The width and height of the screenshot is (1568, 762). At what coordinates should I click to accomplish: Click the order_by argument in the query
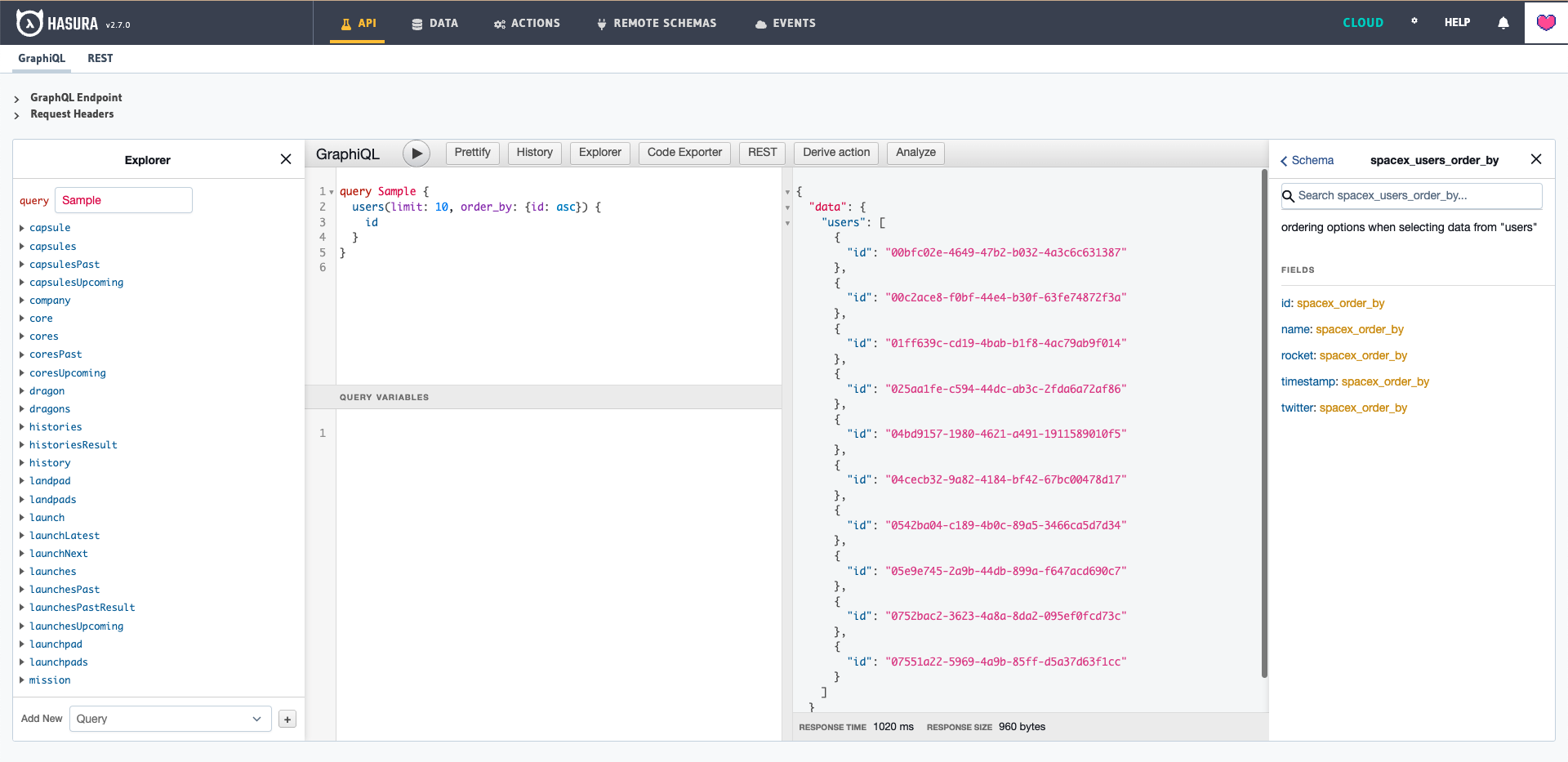487,207
